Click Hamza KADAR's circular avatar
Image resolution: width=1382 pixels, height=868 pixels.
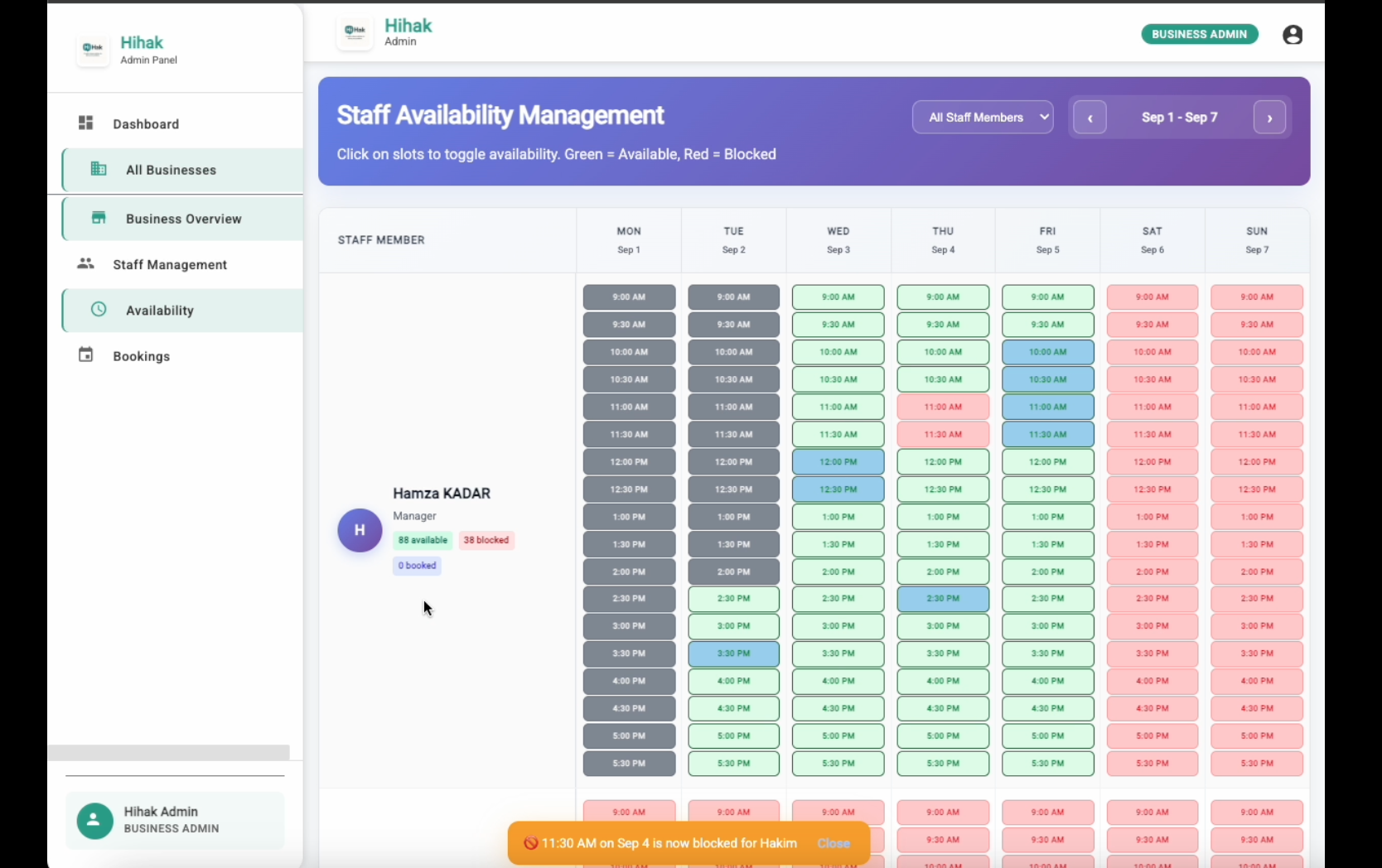(359, 530)
